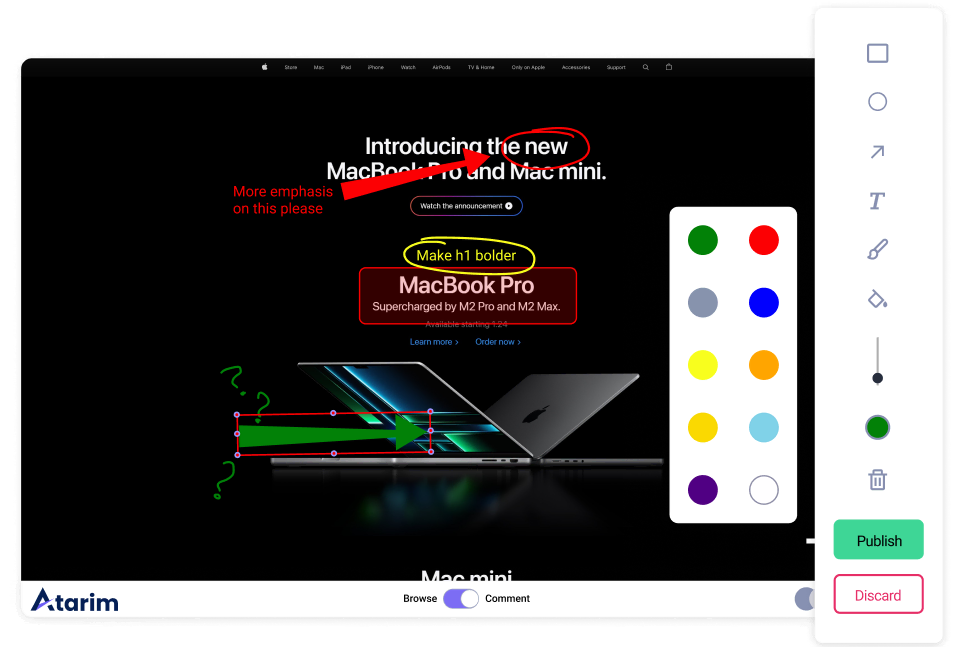
Task: Pick the Arrow annotation tool
Action: click(x=877, y=151)
